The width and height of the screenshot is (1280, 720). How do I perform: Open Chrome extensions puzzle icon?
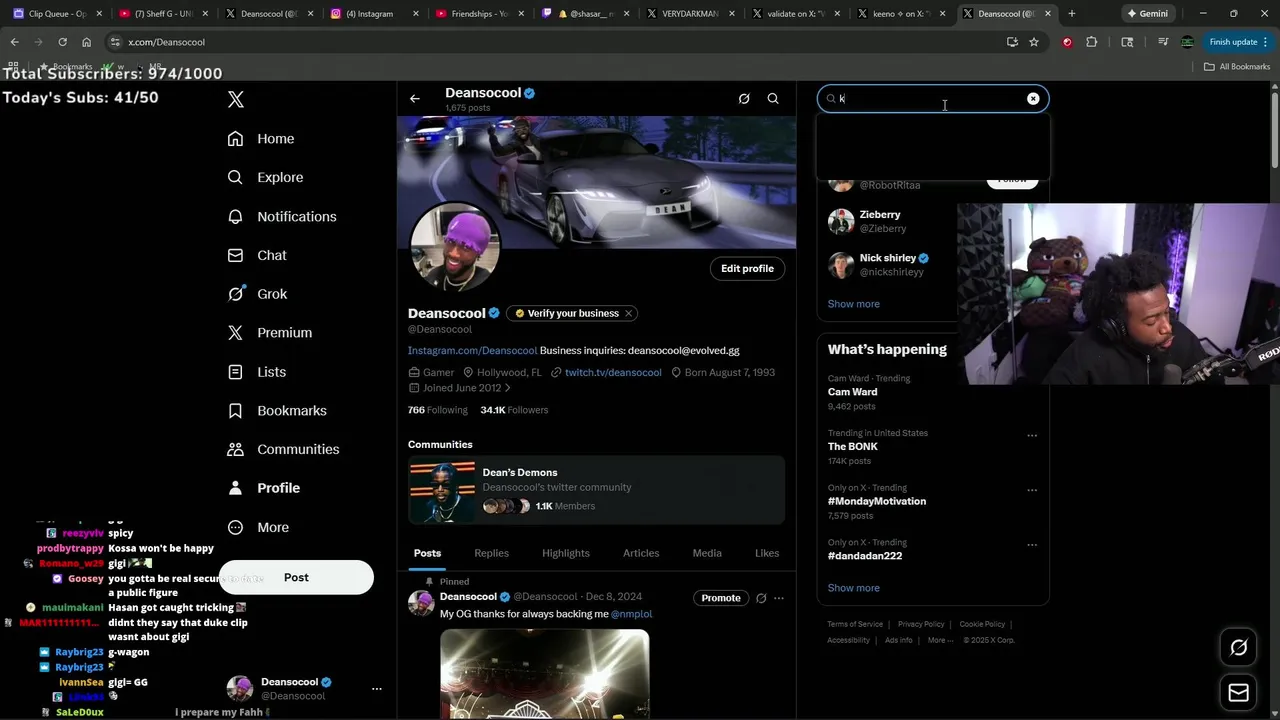tap(1091, 42)
